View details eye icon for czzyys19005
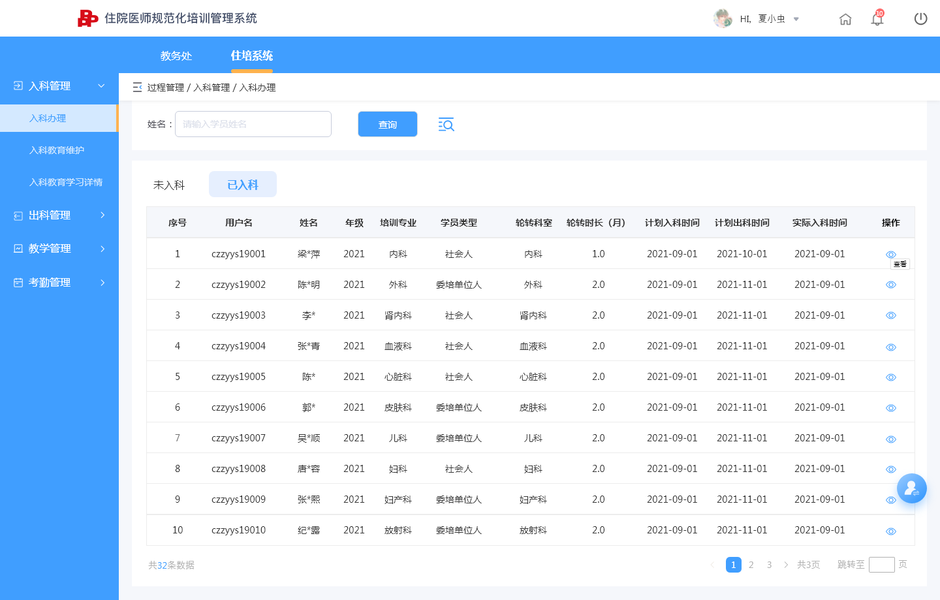This screenshot has height=600, width=940. pos(891,378)
